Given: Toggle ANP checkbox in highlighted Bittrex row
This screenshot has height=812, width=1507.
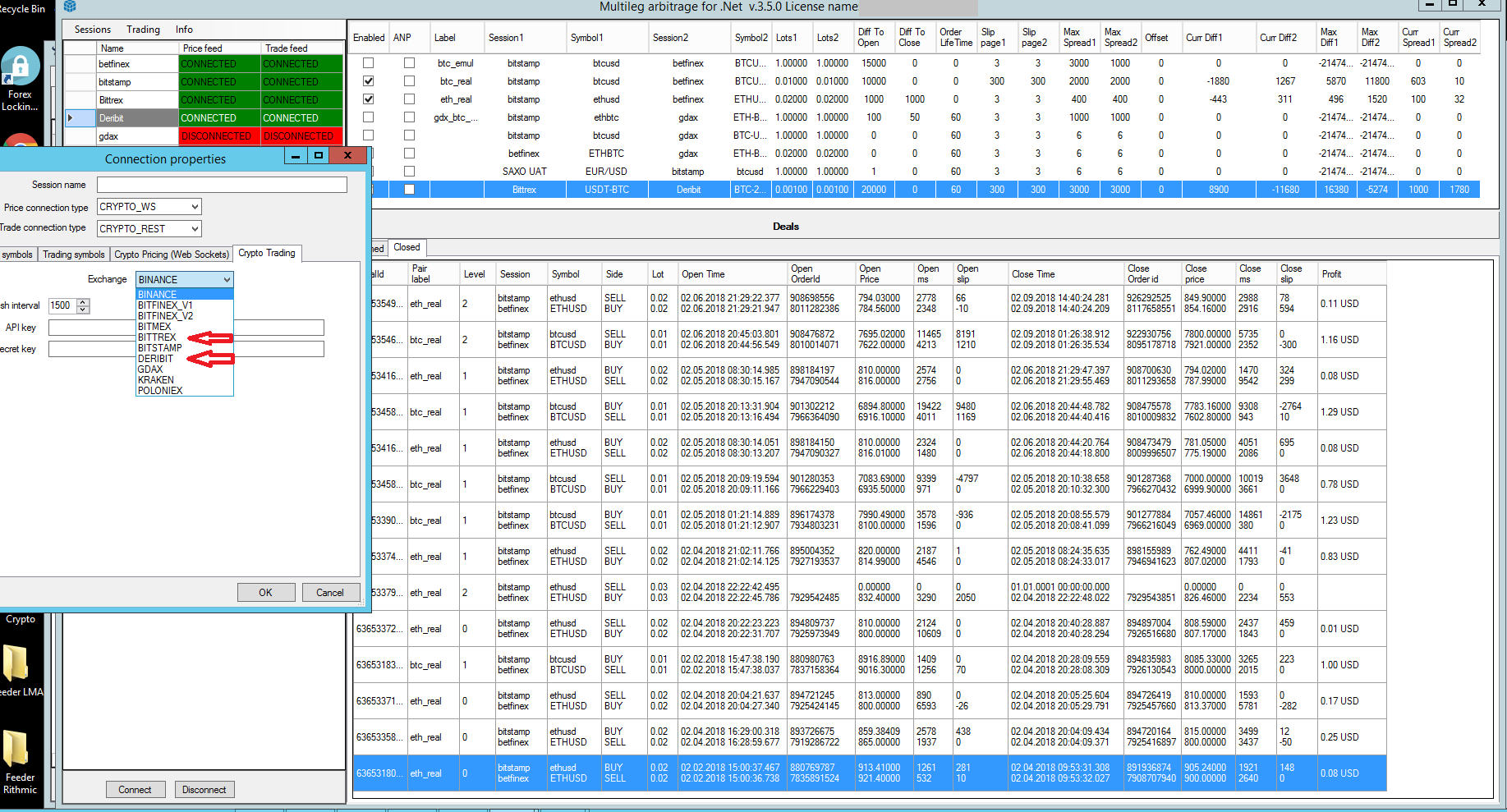Looking at the screenshot, I should pyautogui.click(x=409, y=190).
